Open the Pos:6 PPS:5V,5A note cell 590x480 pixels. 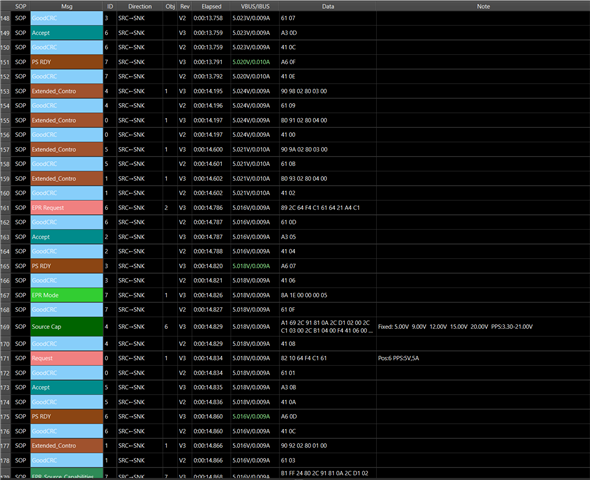click(398, 358)
